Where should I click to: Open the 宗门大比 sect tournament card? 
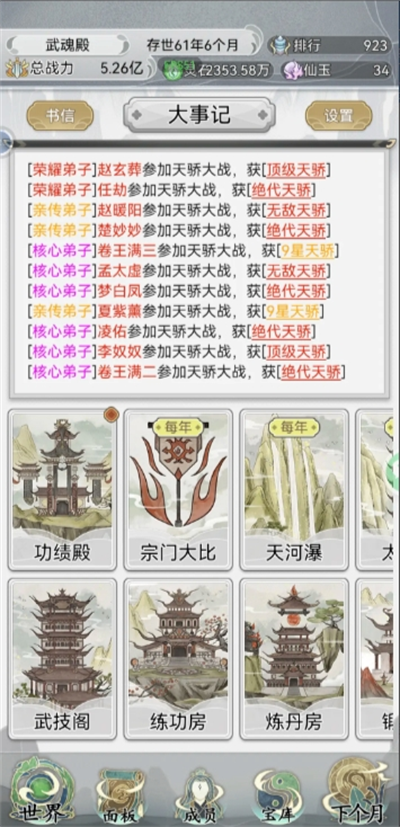(178, 489)
